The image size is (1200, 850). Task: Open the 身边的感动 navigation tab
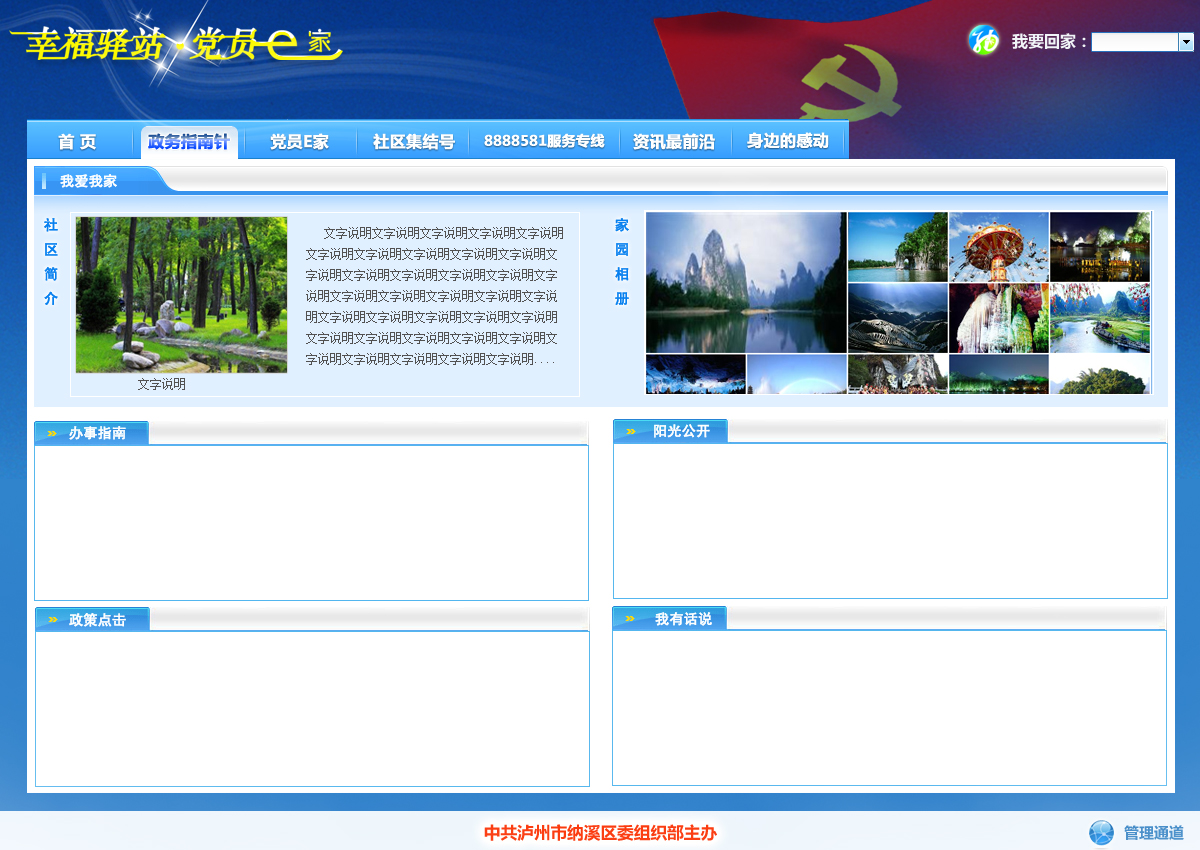point(788,142)
